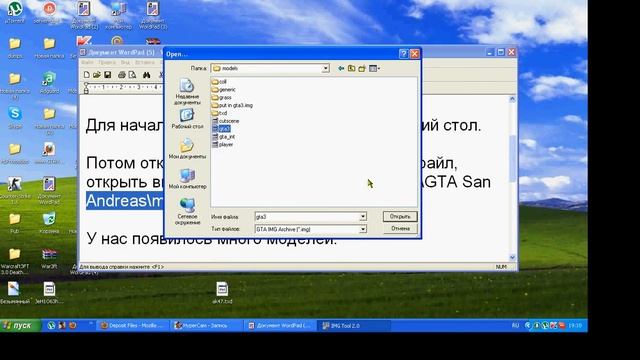Open the Вставка menu in WordPad
The width and height of the screenshot is (640, 360).
coord(145,62)
